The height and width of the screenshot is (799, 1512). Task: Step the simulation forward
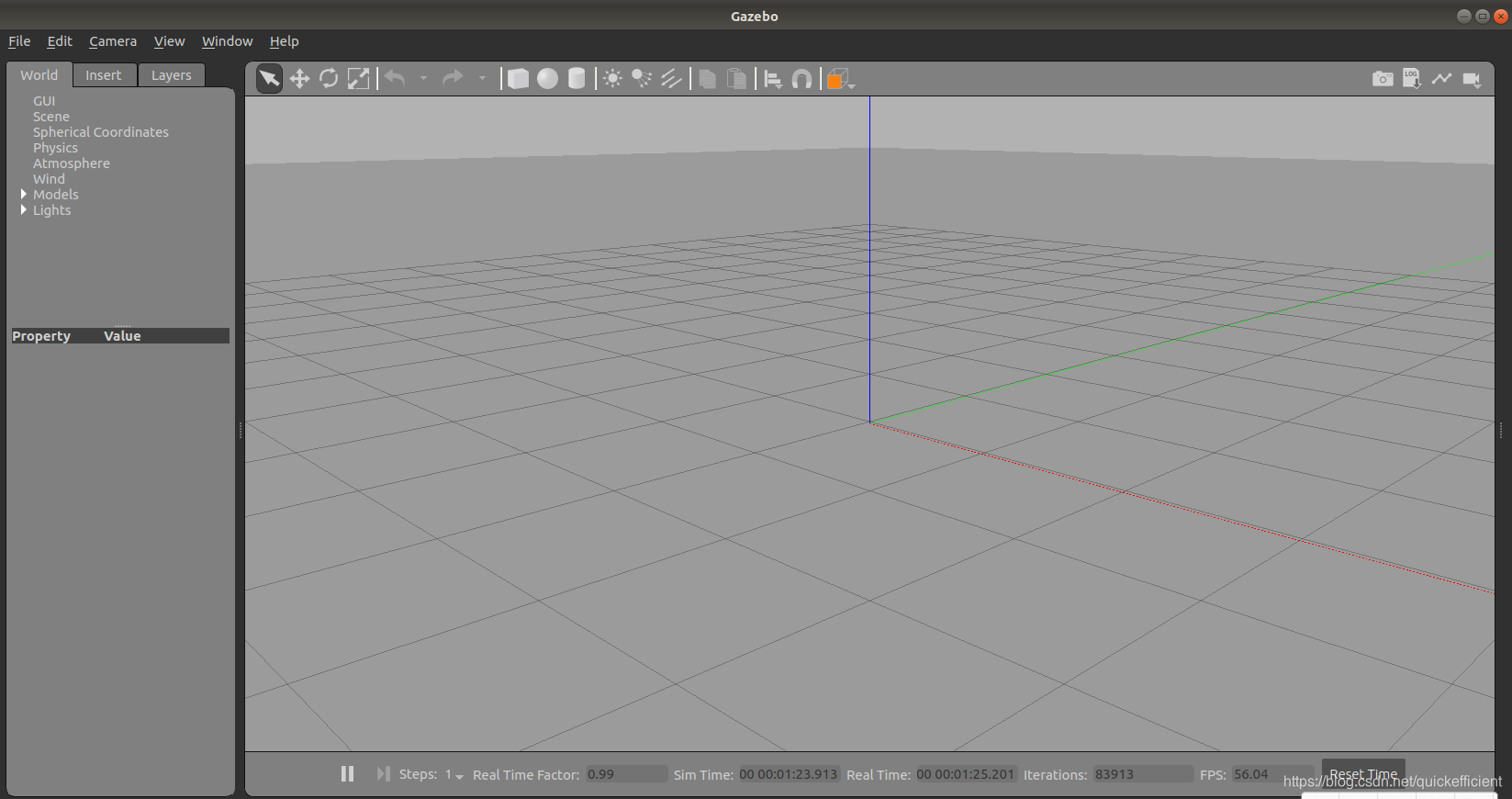click(383, 774)
